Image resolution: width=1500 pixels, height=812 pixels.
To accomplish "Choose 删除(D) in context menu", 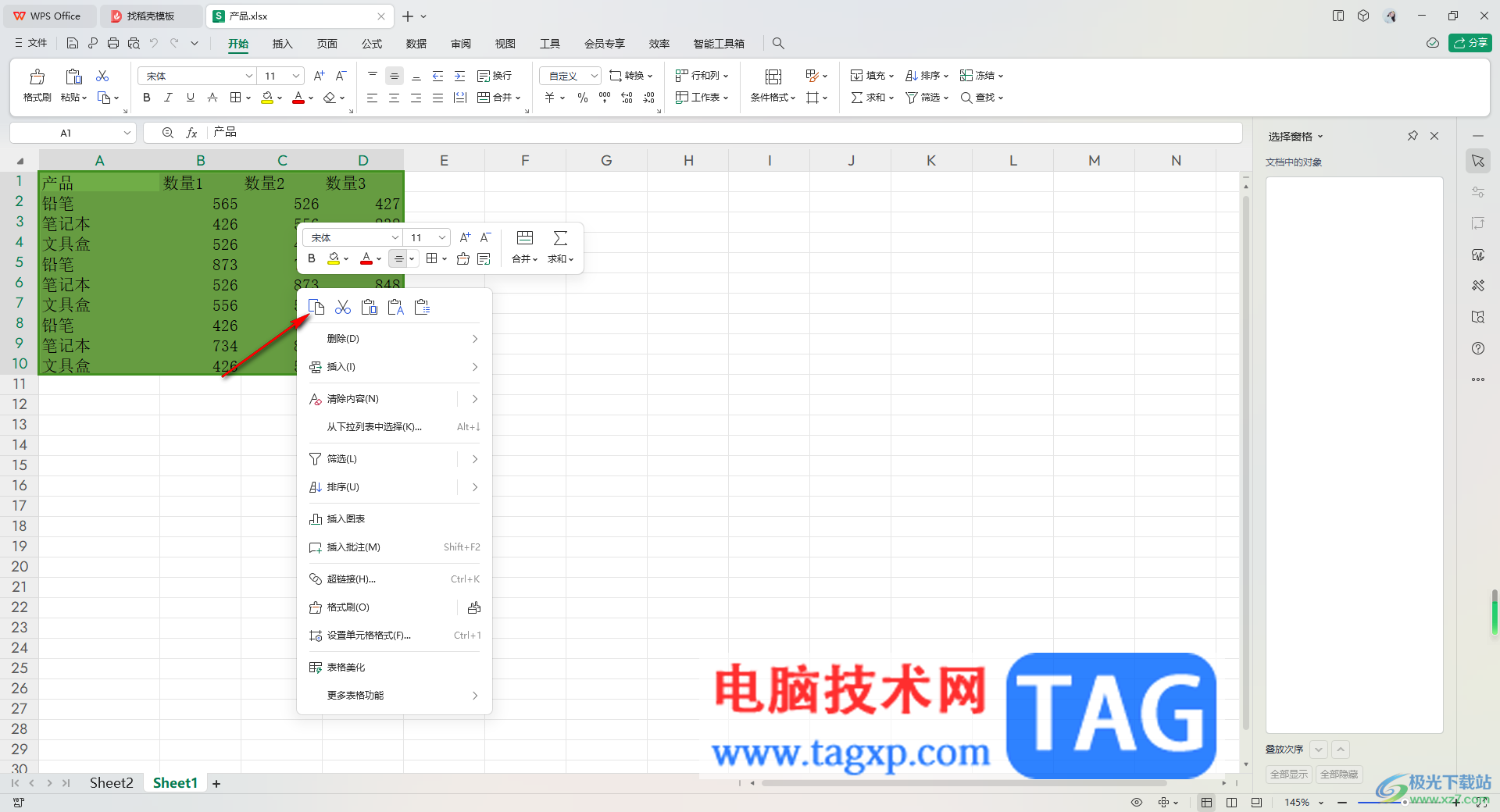I will [395, 338].
